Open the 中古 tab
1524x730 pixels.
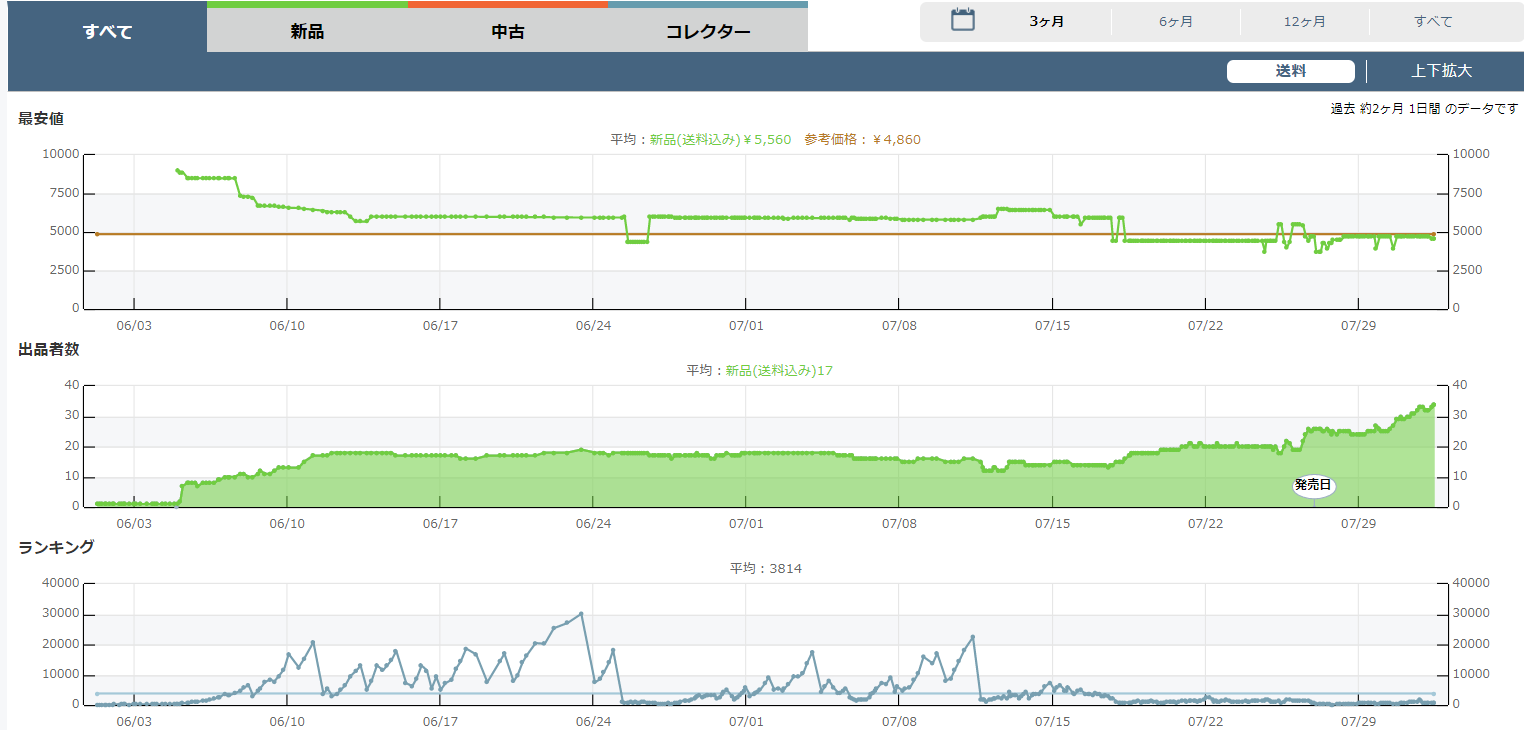pyautogui.click(x=507, y=31)
